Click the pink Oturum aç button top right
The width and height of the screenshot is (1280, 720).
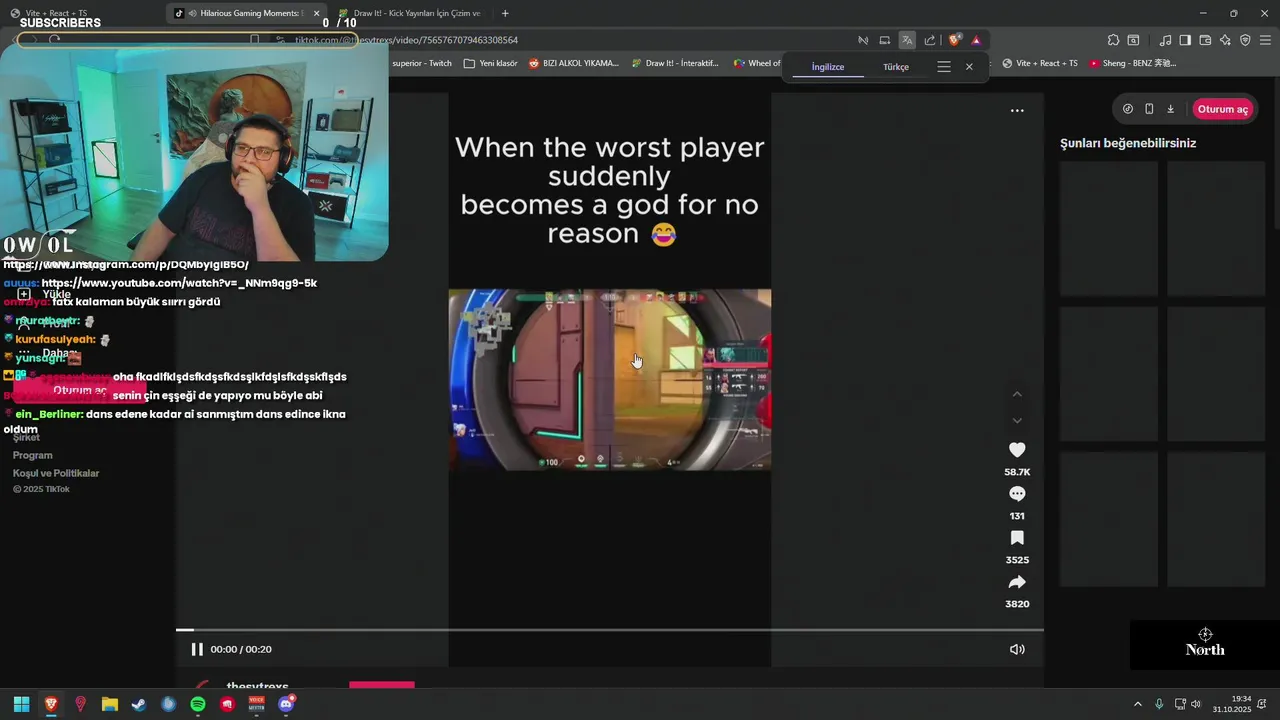point(1223,109)
